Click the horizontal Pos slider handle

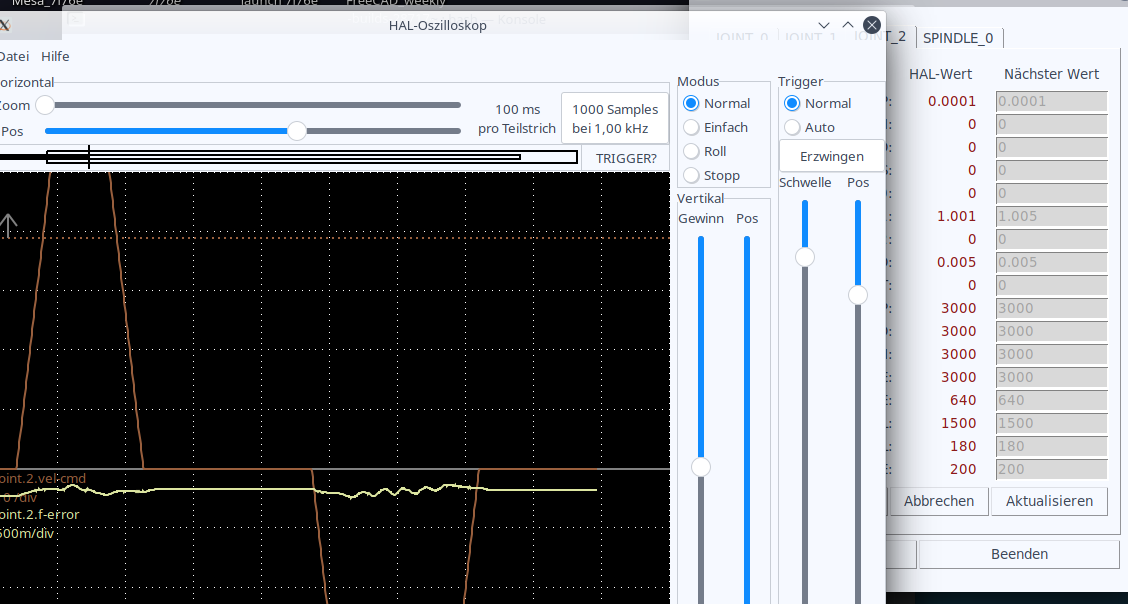coord(297,131)
